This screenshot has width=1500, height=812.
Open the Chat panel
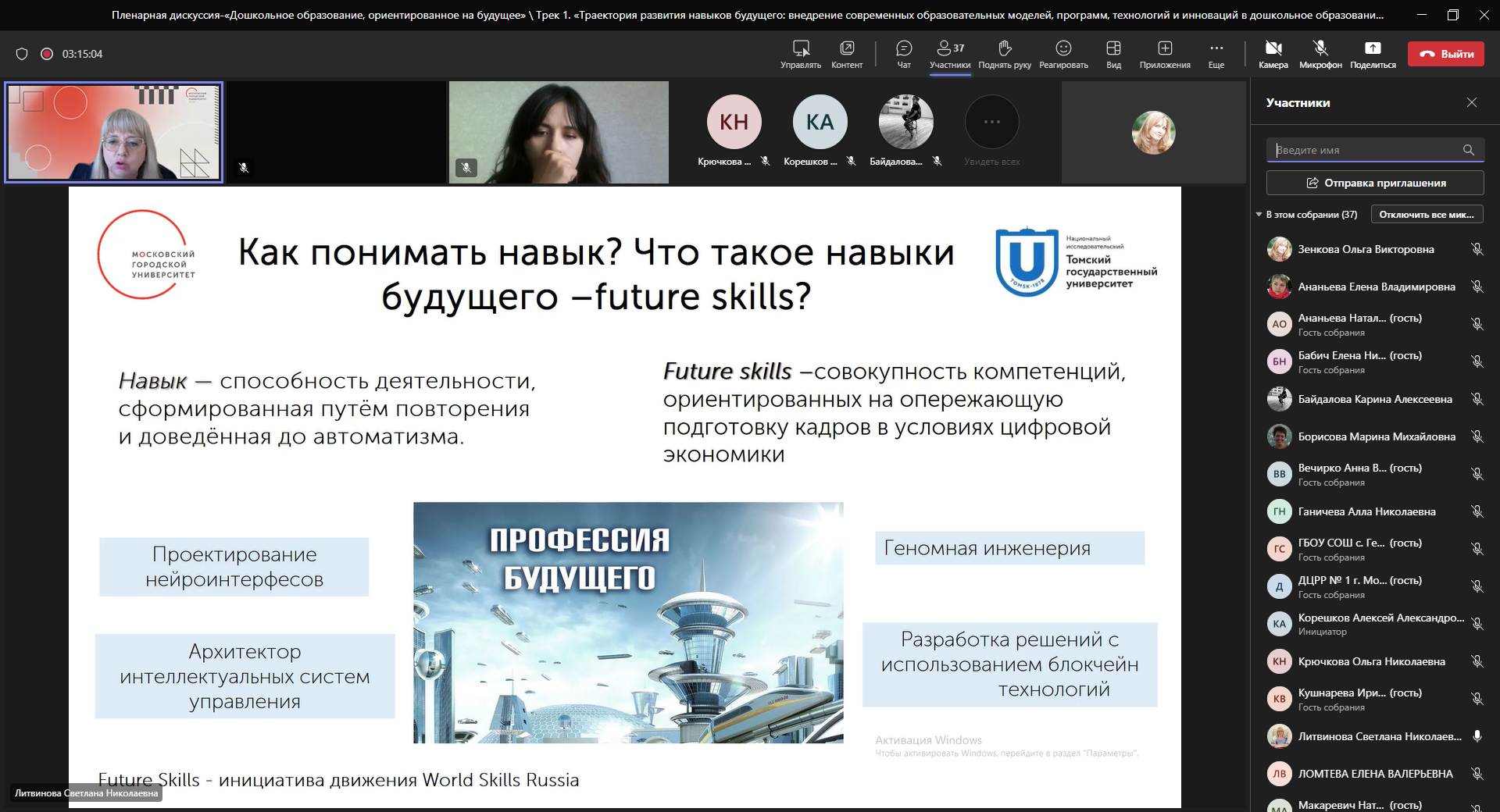pos(904,54)
